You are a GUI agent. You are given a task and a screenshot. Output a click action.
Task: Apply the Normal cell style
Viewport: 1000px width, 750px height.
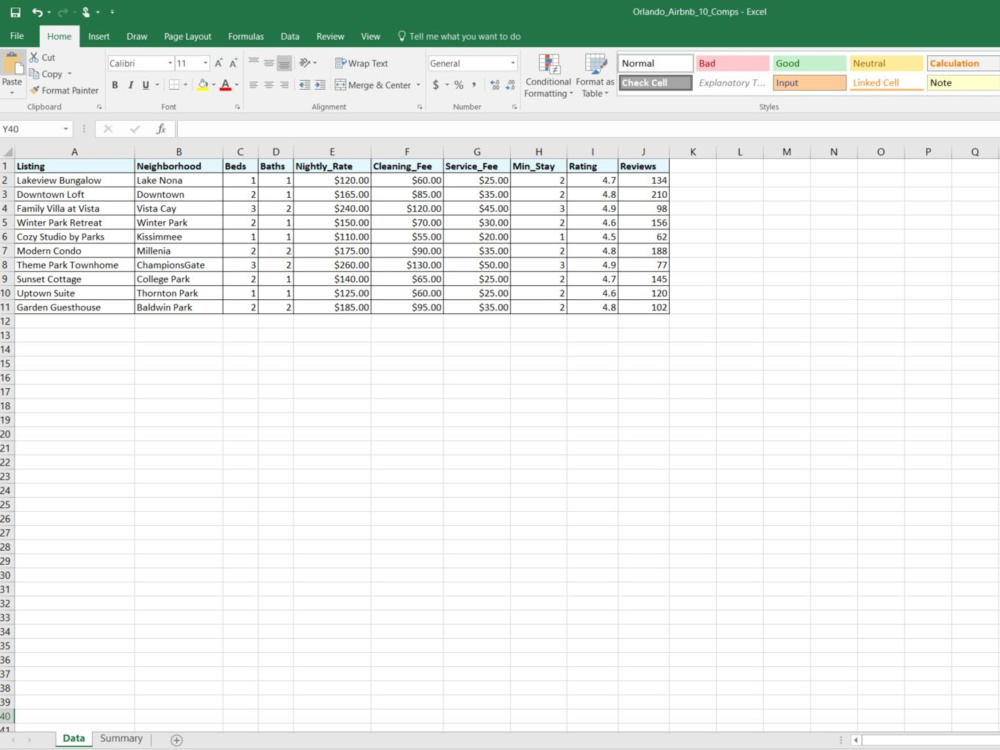click(656, 63)
